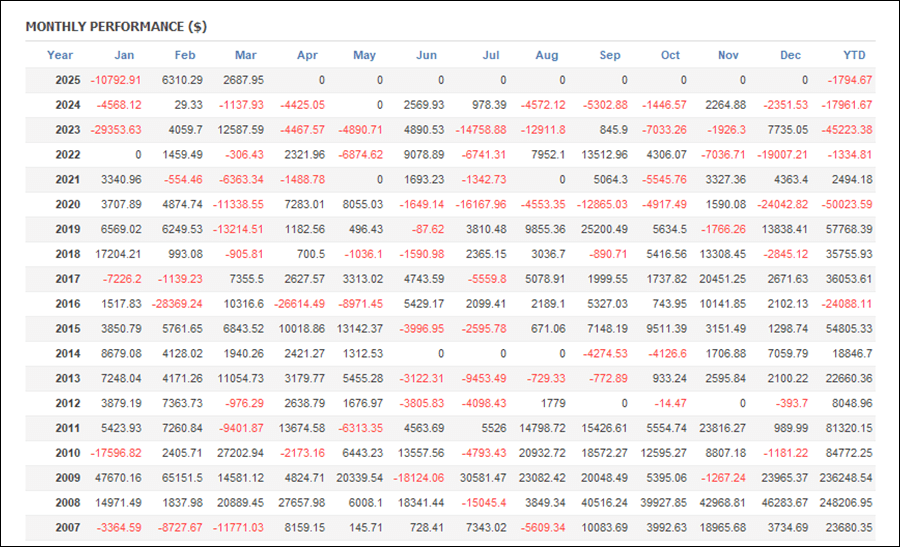Select the 2020 row label
The image size is (900, 547).
click(68, 204)
